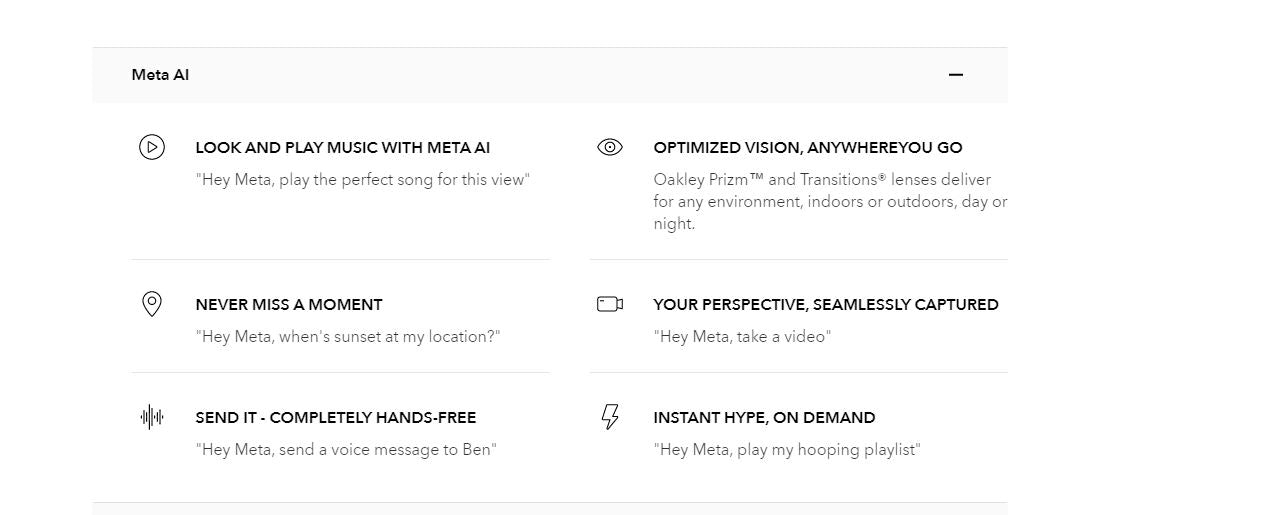Click the 'play the perfect song' quote
The width and height of the screenshot is (1261, 515).
tap(362, 180)
